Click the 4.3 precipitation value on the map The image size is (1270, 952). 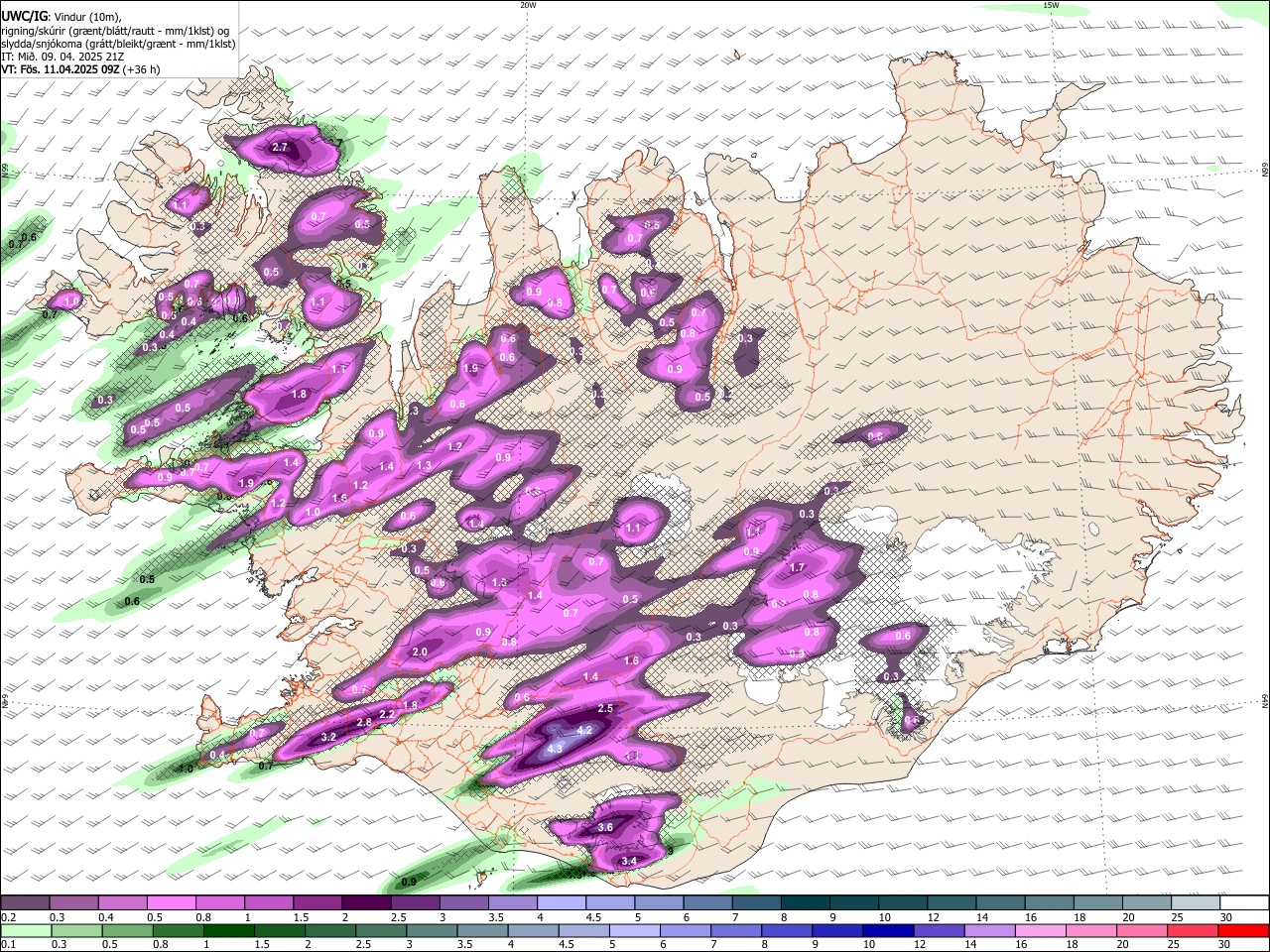pos(555,749)
